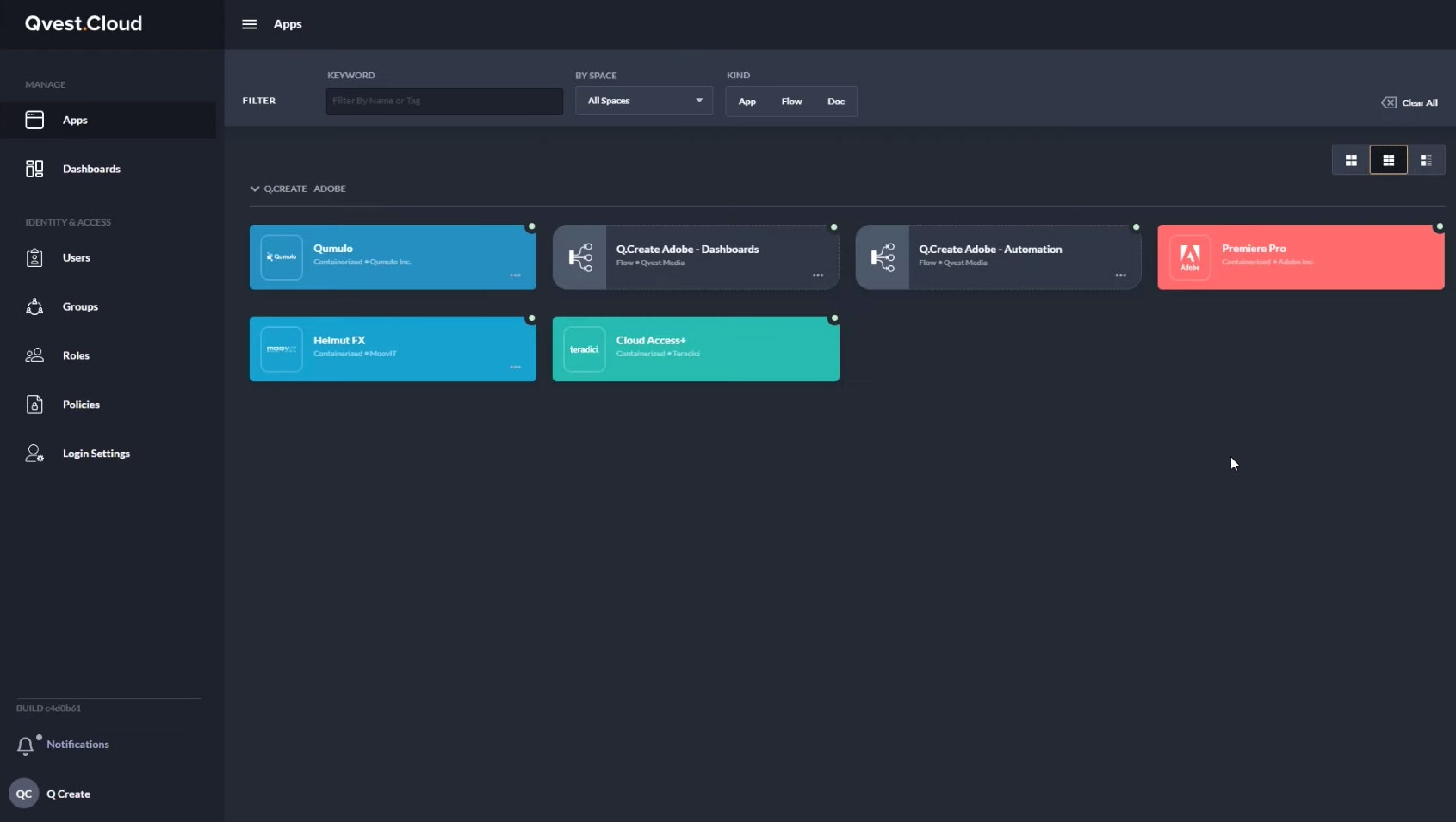Click the teradici logo icon
1456x822 pixels.
click(585, 349)
